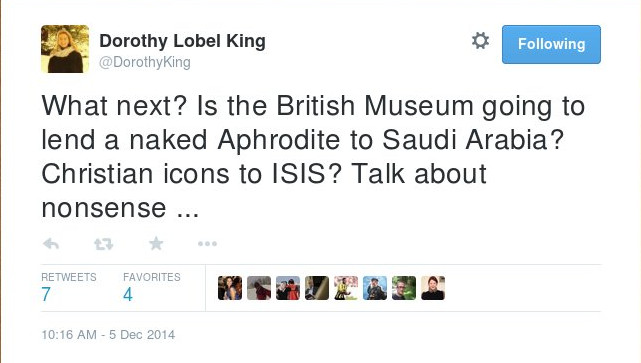This screenshot has height=363, width=641.
Task: Click the 10:16 AM - 5 Dec 2014 timestamp
Action: click(x=108, y=335)
